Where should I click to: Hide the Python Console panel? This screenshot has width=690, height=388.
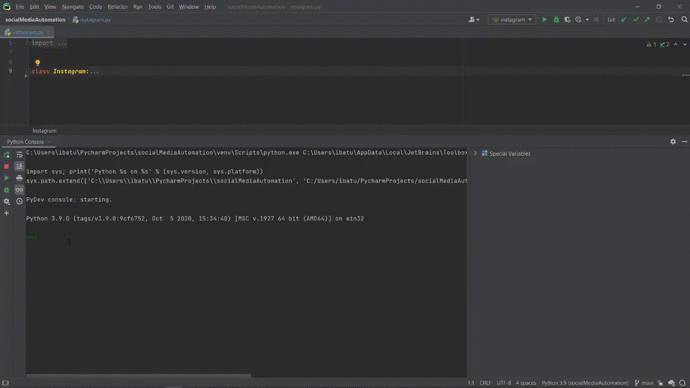pyautogui.click(x=684, y=142)
